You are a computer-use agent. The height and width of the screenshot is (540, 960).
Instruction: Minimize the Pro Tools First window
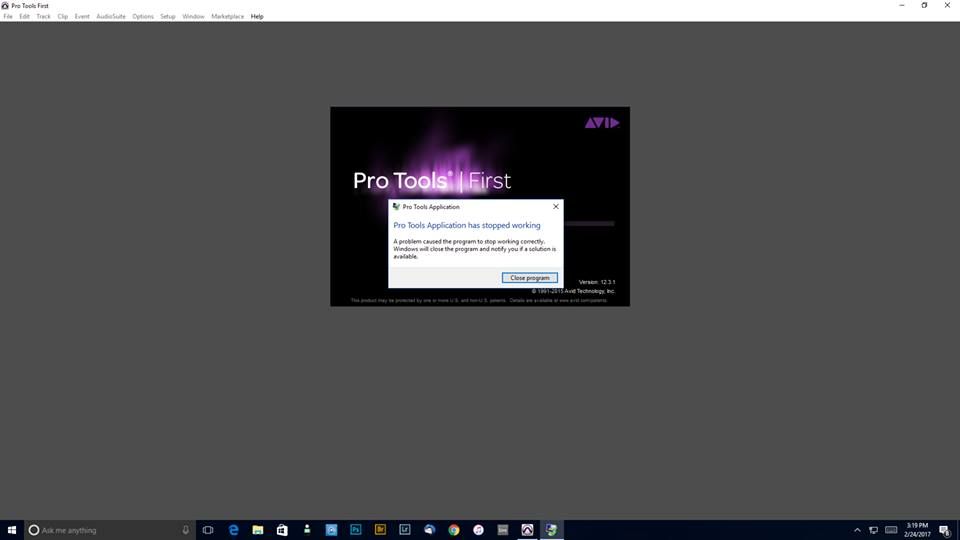[902, 6]
